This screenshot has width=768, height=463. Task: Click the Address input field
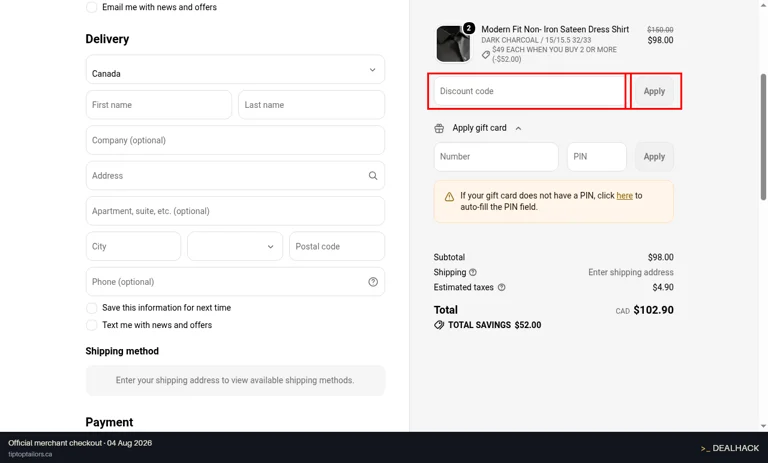[x=235, y=175]
